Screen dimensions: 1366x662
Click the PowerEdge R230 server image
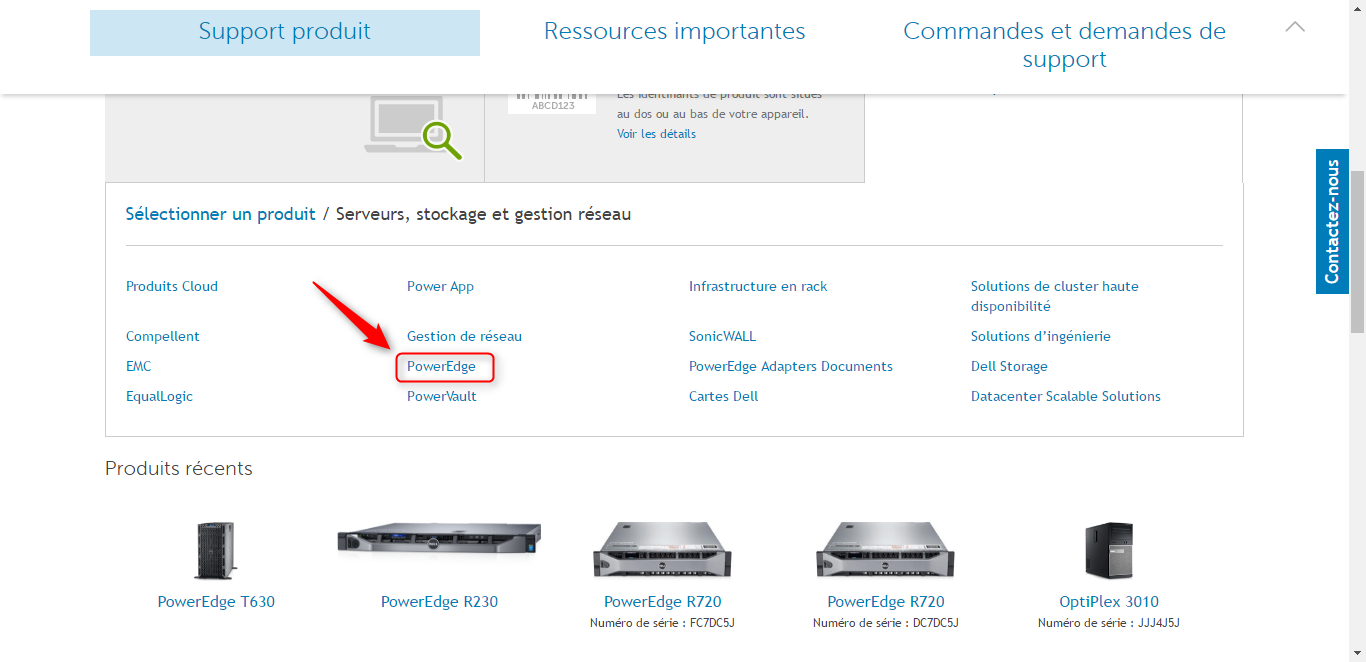pyautogui.click(x=439, y=538)
